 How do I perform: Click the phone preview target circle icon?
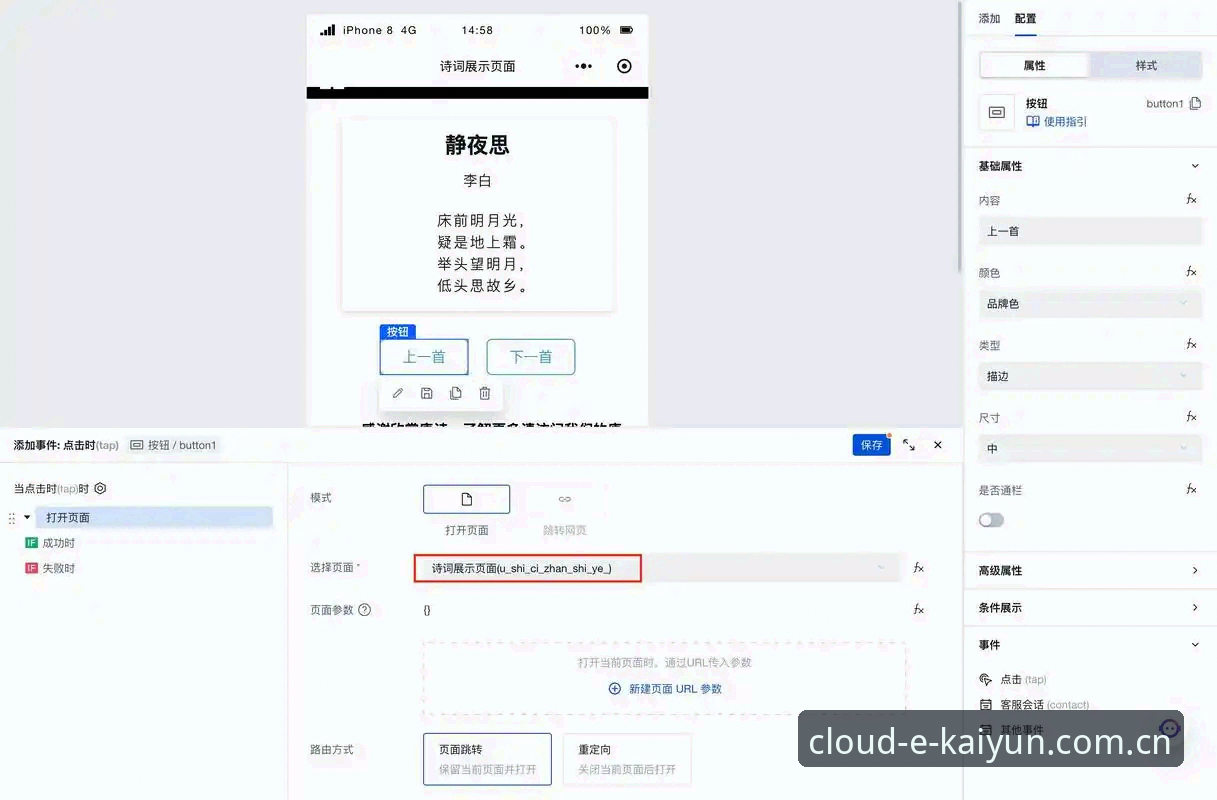(x=625, y=66)
